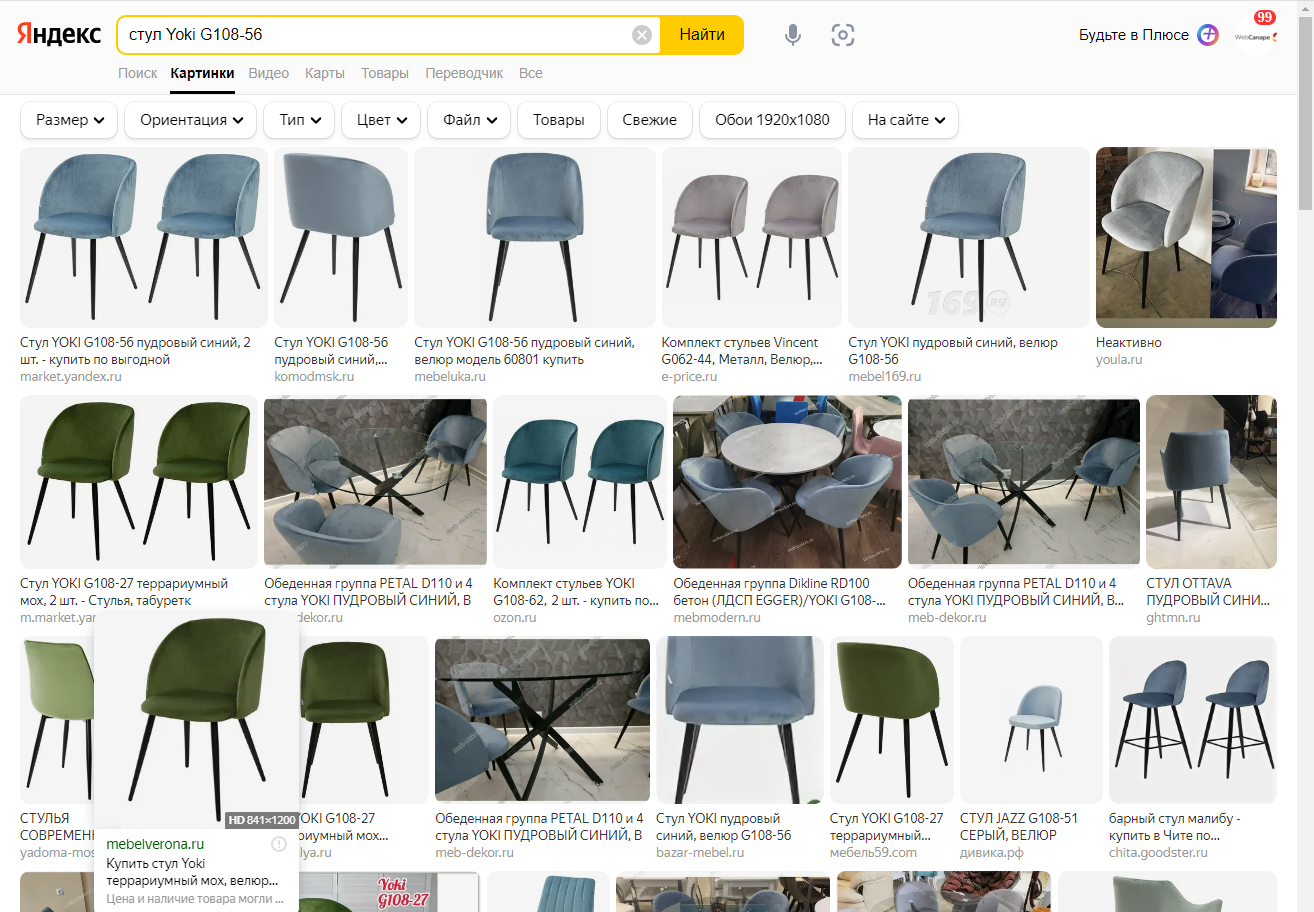Click the Найти search button
The image size is (1314, 912).
point(702,35)
